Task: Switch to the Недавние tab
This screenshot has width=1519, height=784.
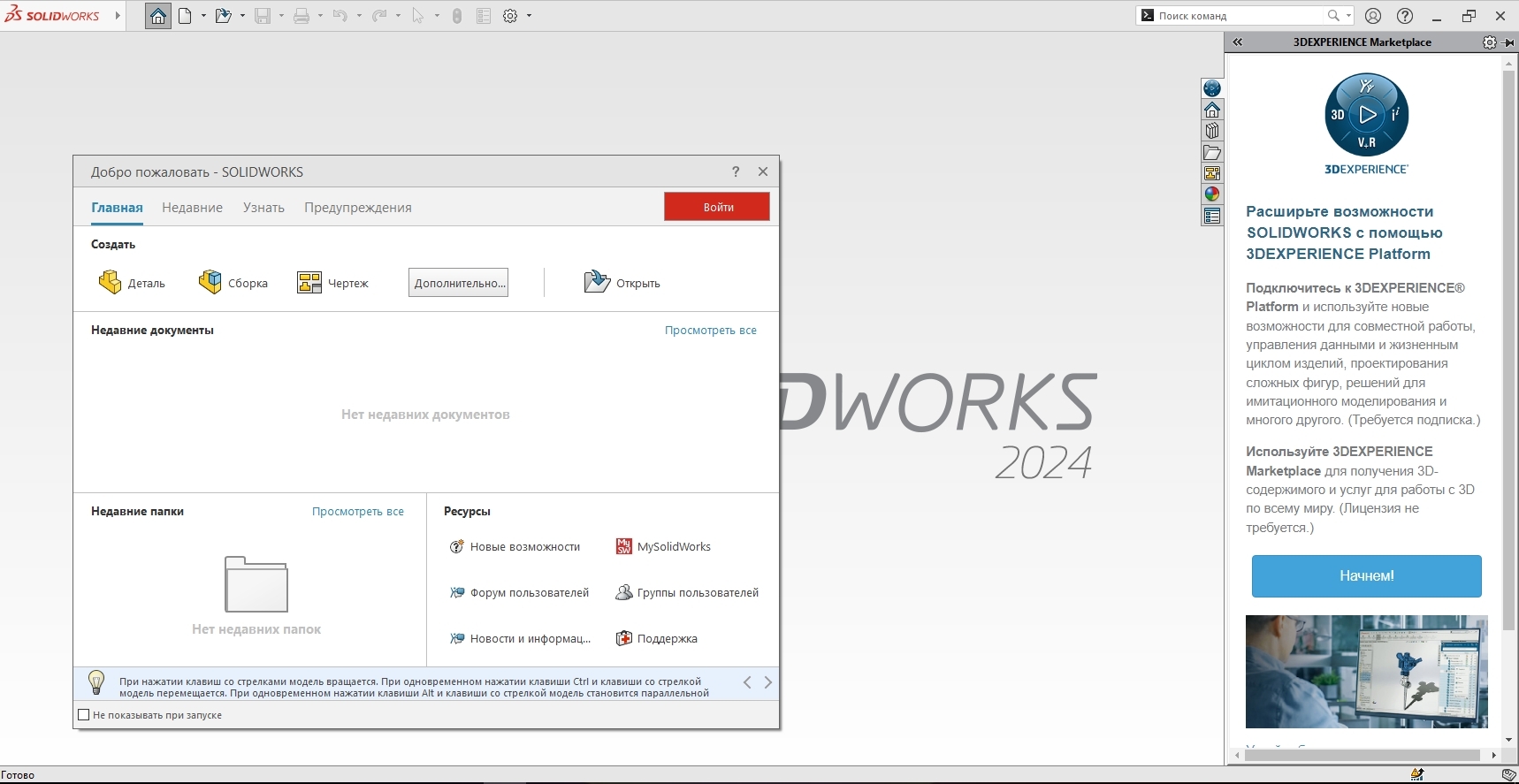Action: (x=192, y=208)
